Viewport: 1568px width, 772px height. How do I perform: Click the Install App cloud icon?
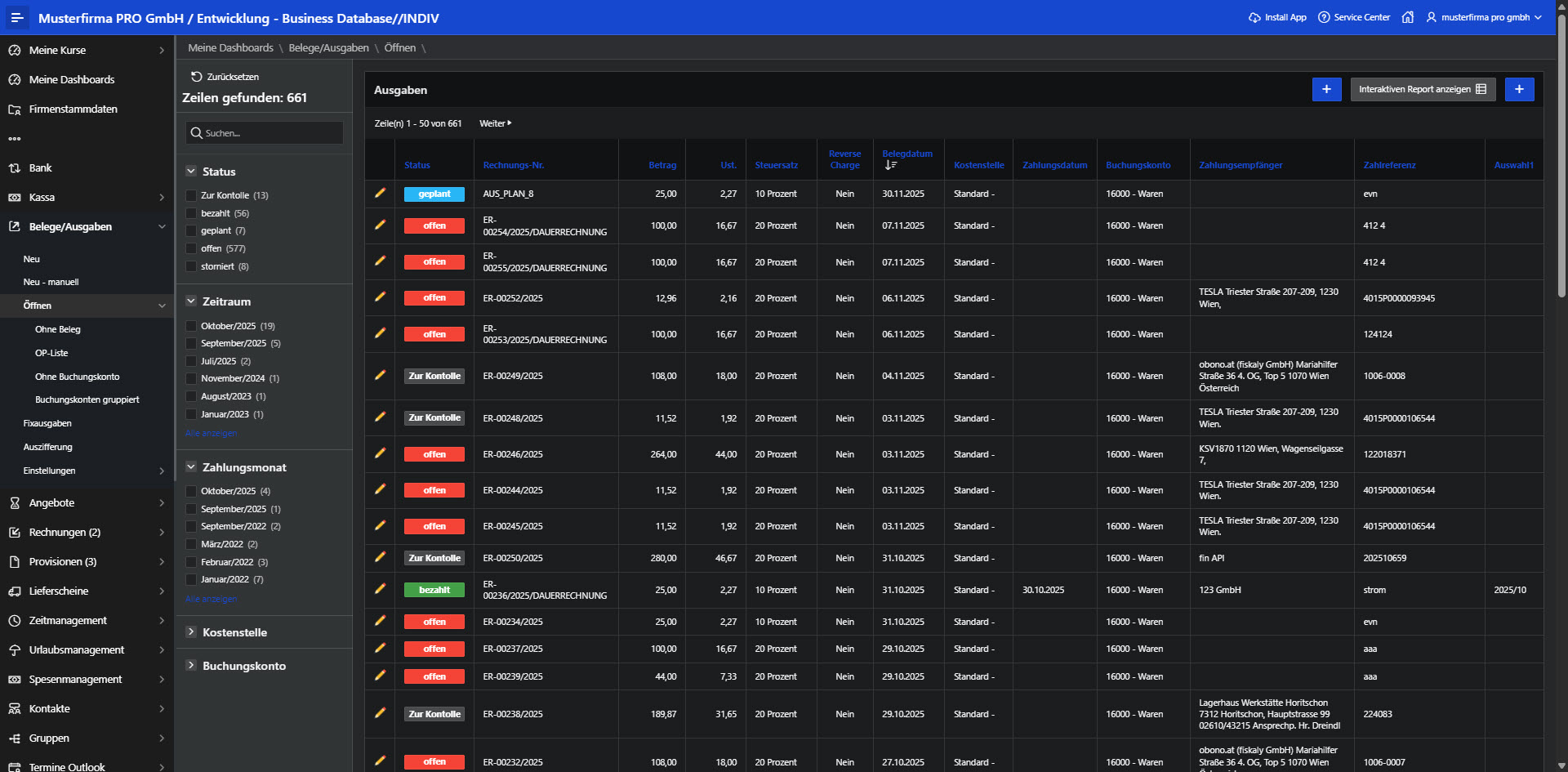click(x=1254, y=17)
